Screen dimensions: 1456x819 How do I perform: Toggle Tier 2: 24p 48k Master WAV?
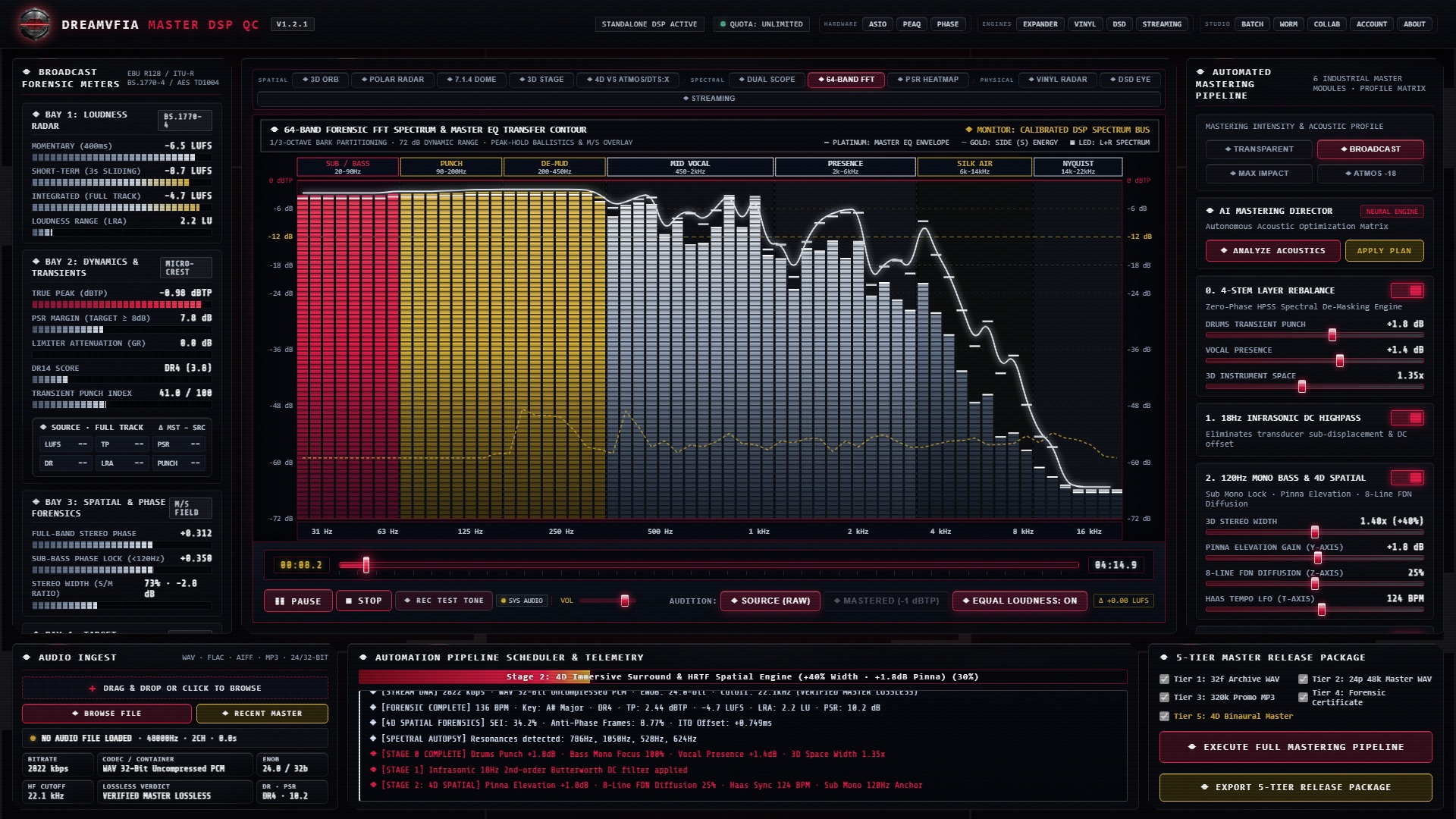click(1303, 679)
